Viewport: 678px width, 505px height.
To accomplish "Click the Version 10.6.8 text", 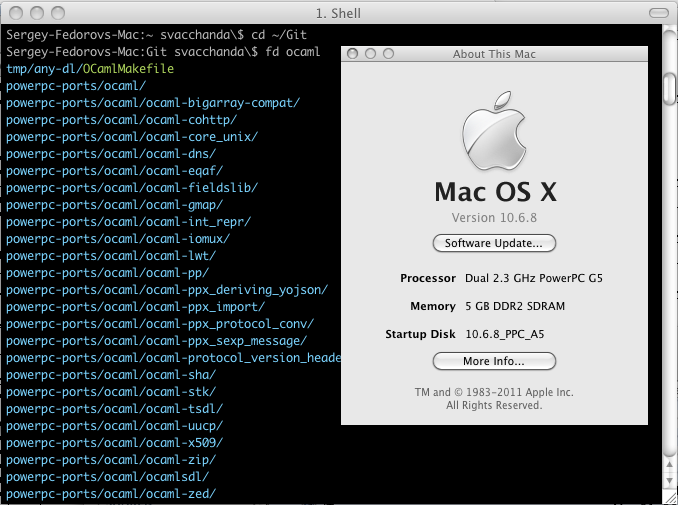I will (494, 217).
